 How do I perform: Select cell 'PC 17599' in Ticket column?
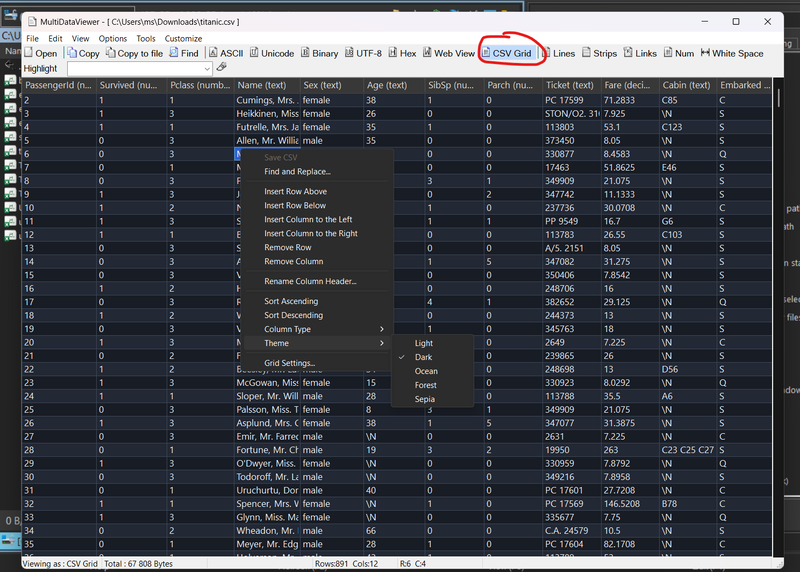click(x=572, y=100)
